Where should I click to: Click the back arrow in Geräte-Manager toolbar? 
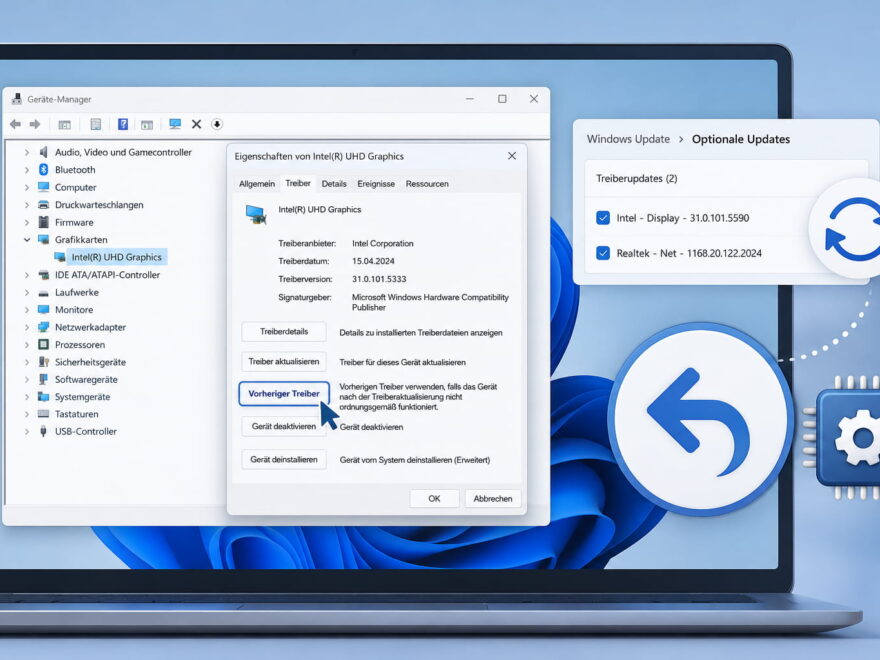click(x=15, y=124)
